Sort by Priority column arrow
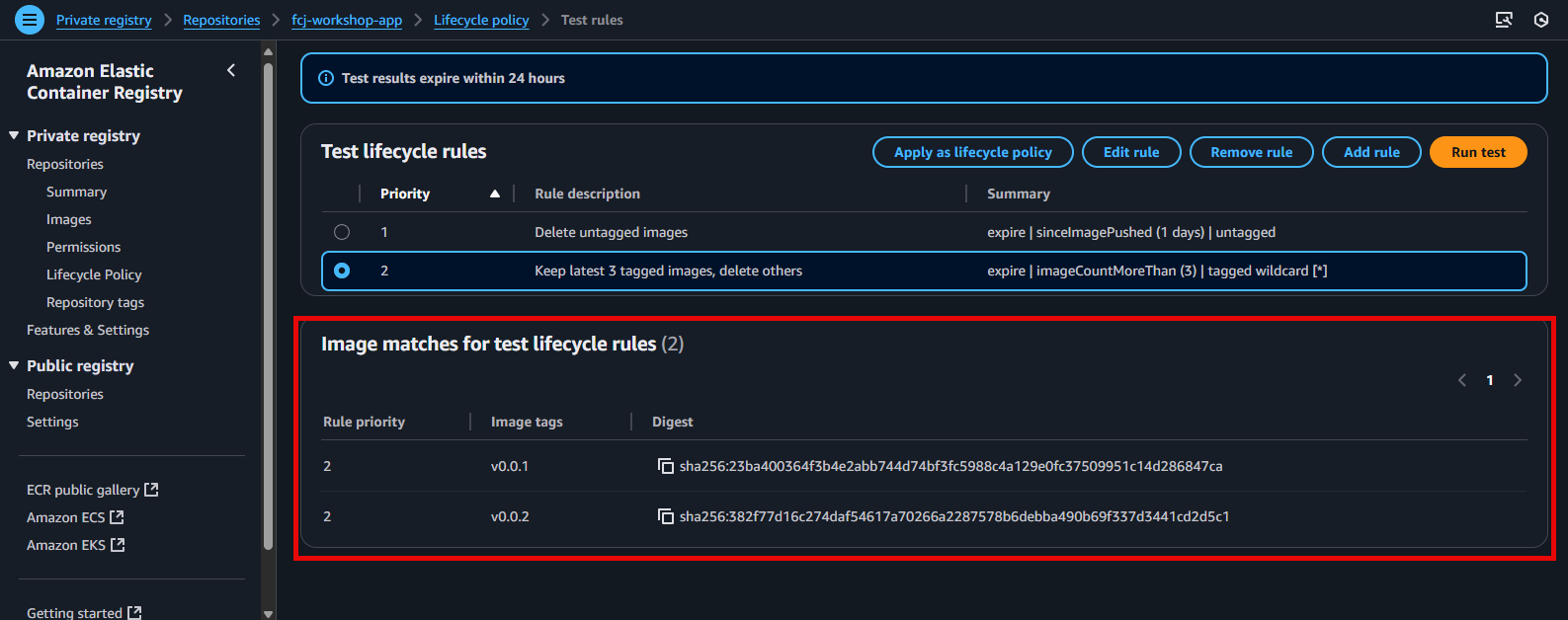1568x620 pixels. coord(495,194)
